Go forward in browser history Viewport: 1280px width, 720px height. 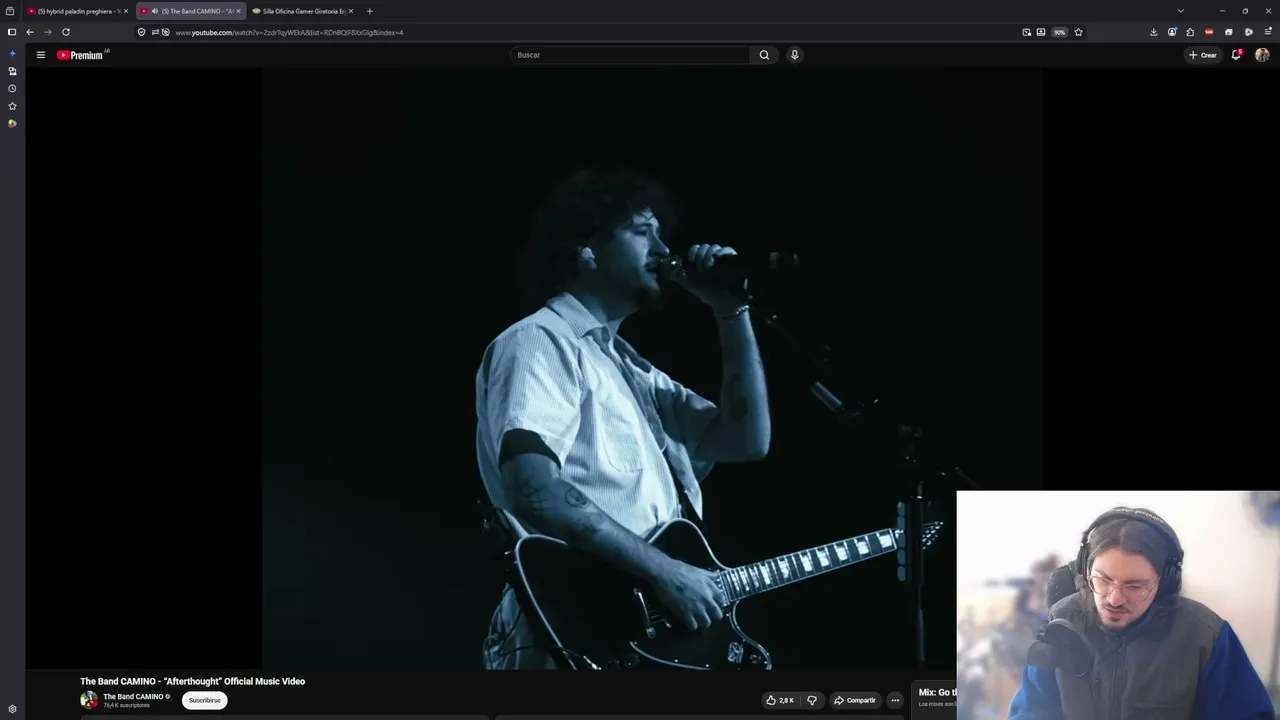click(x=47, y=32)
